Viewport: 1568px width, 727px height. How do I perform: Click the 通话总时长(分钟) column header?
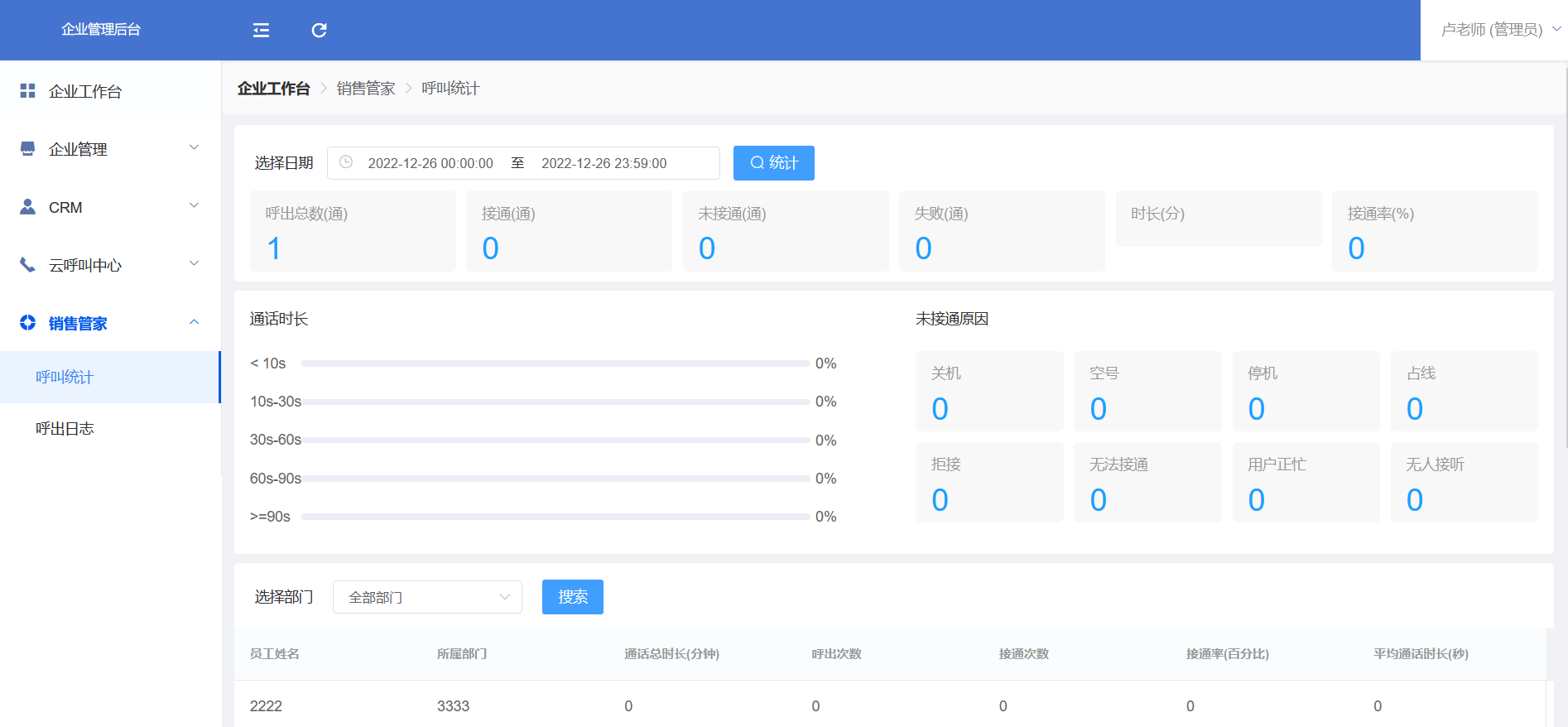click(671, 654)
